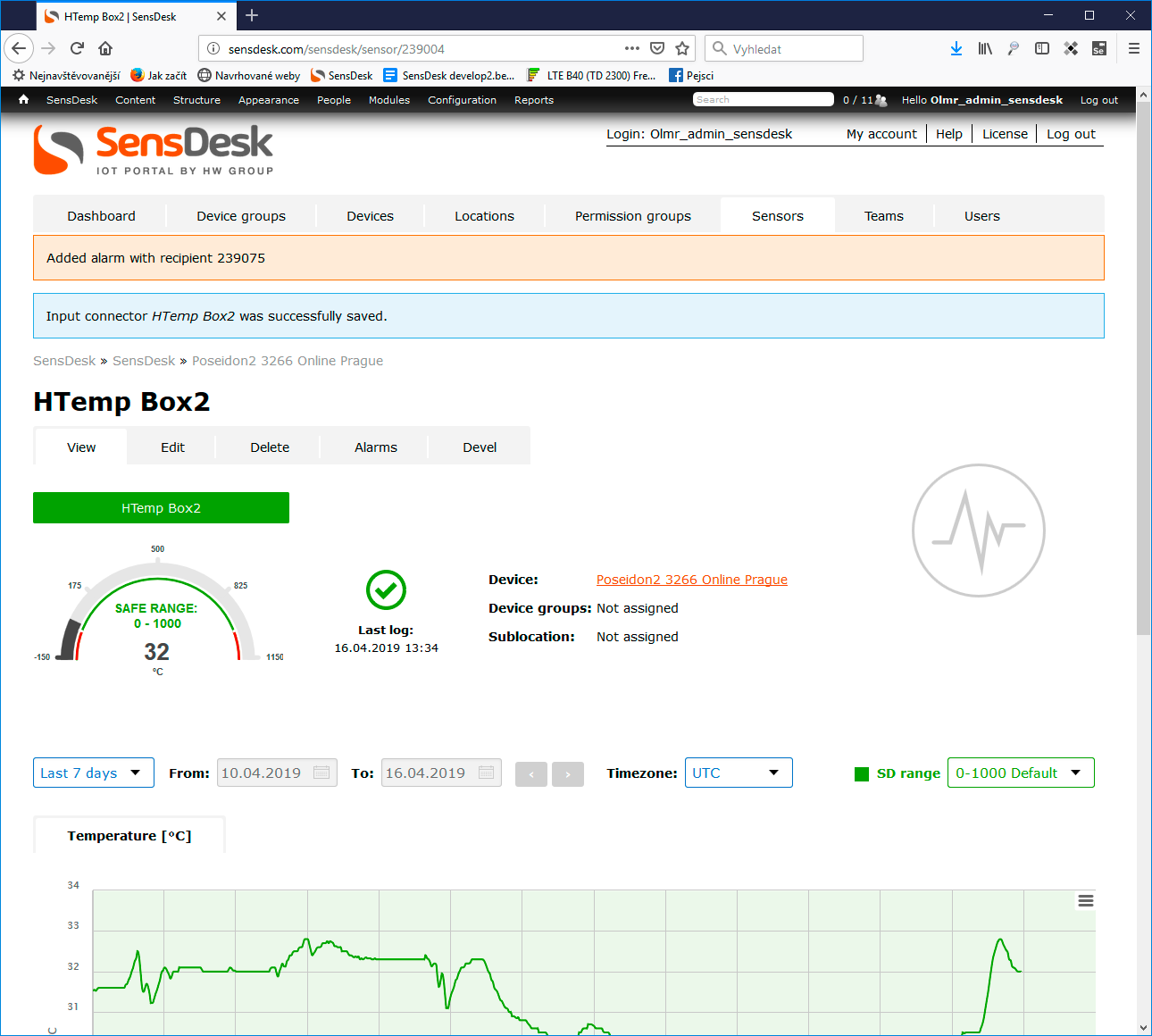Open admin Configuration menu
Viewport: 1152px width, 1036px height.
[462, 100]
